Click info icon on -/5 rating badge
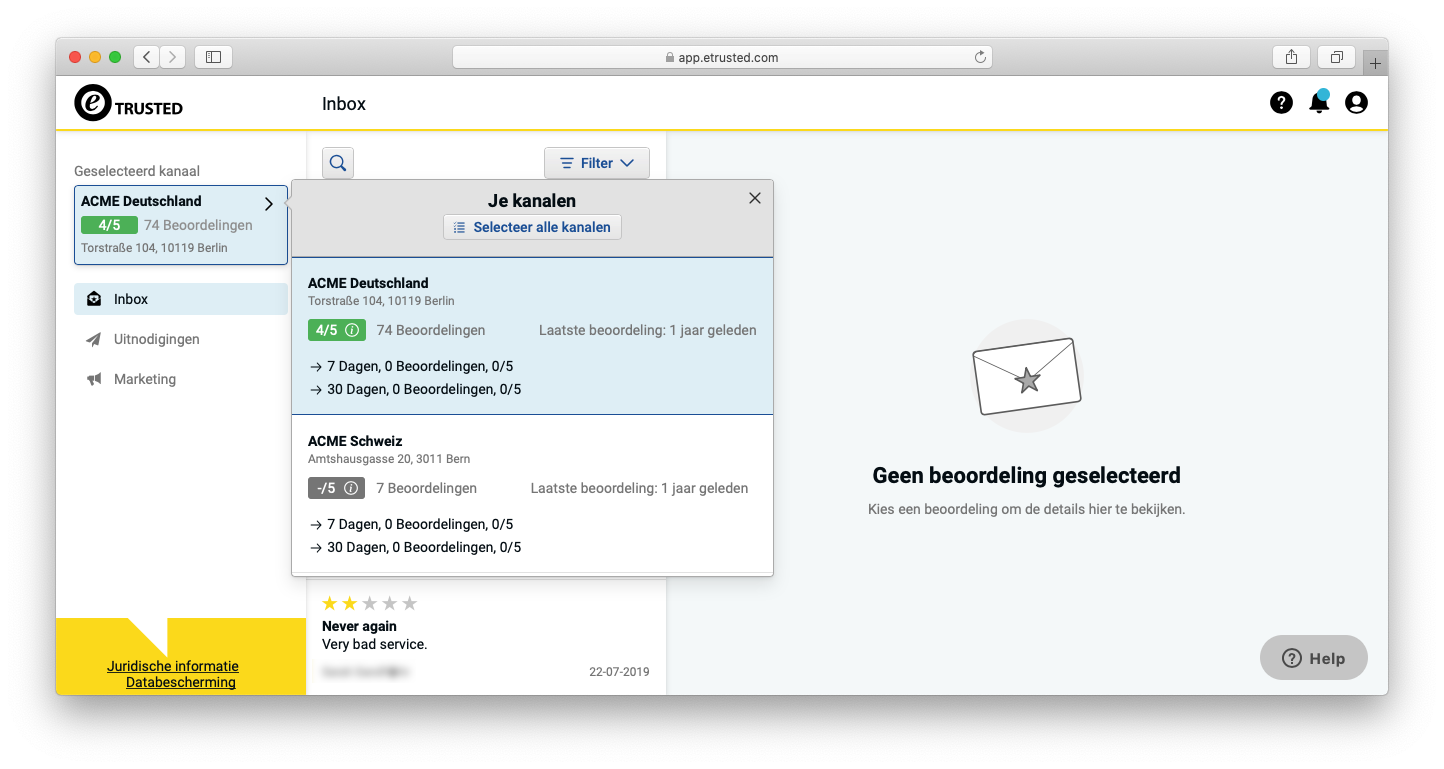Viewport: 1444px width, 769px height. [351, 488]
